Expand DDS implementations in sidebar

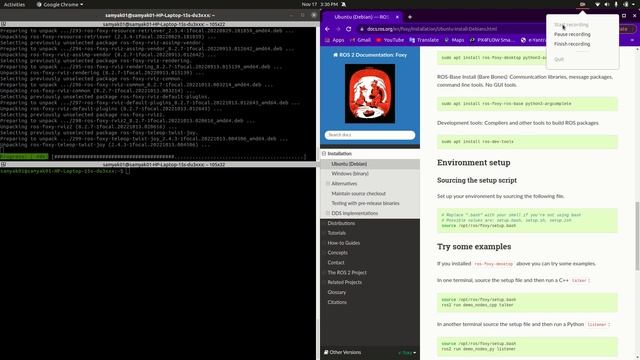coord(327,213)
